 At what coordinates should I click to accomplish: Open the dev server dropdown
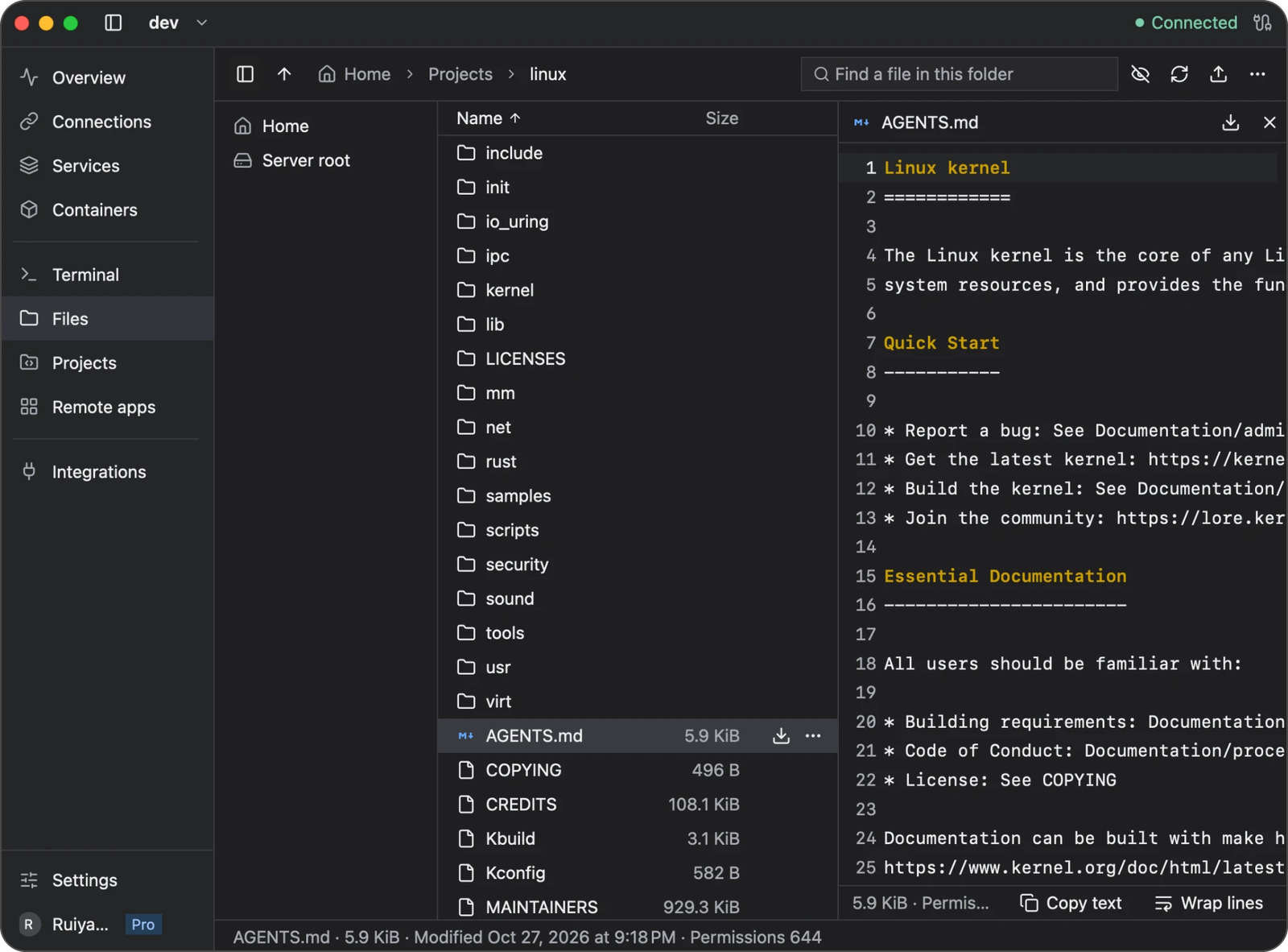[178, 23]
